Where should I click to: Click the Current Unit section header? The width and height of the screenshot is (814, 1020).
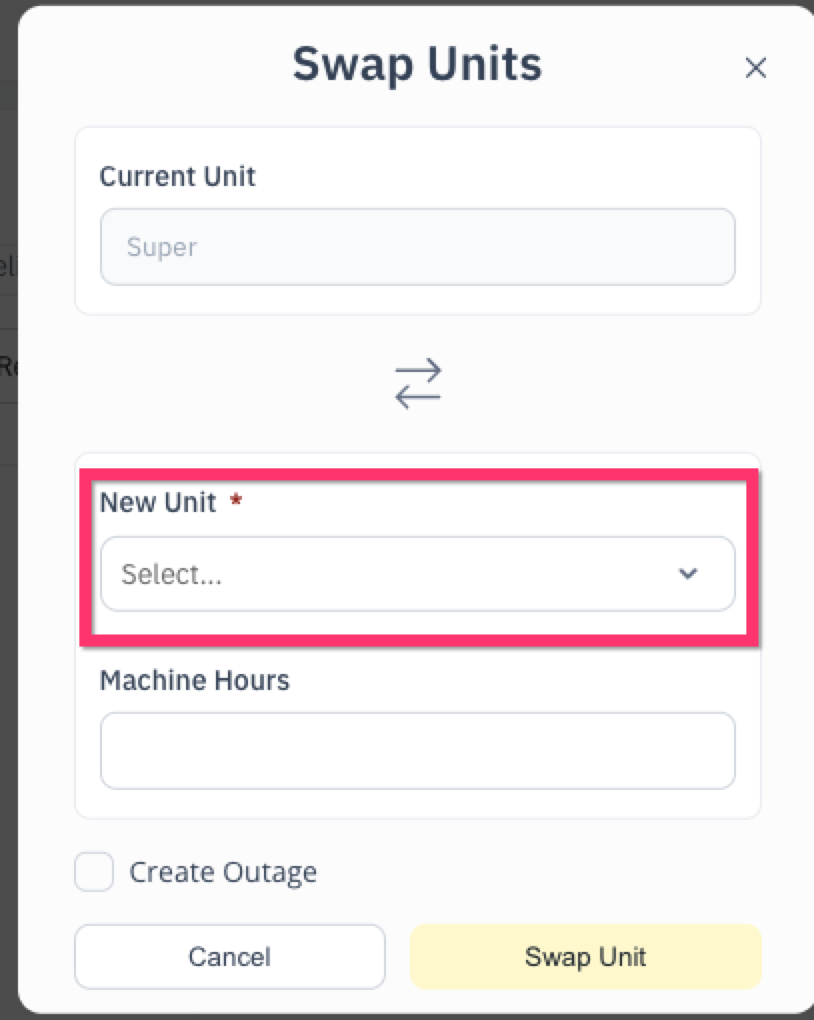[177, 176]
